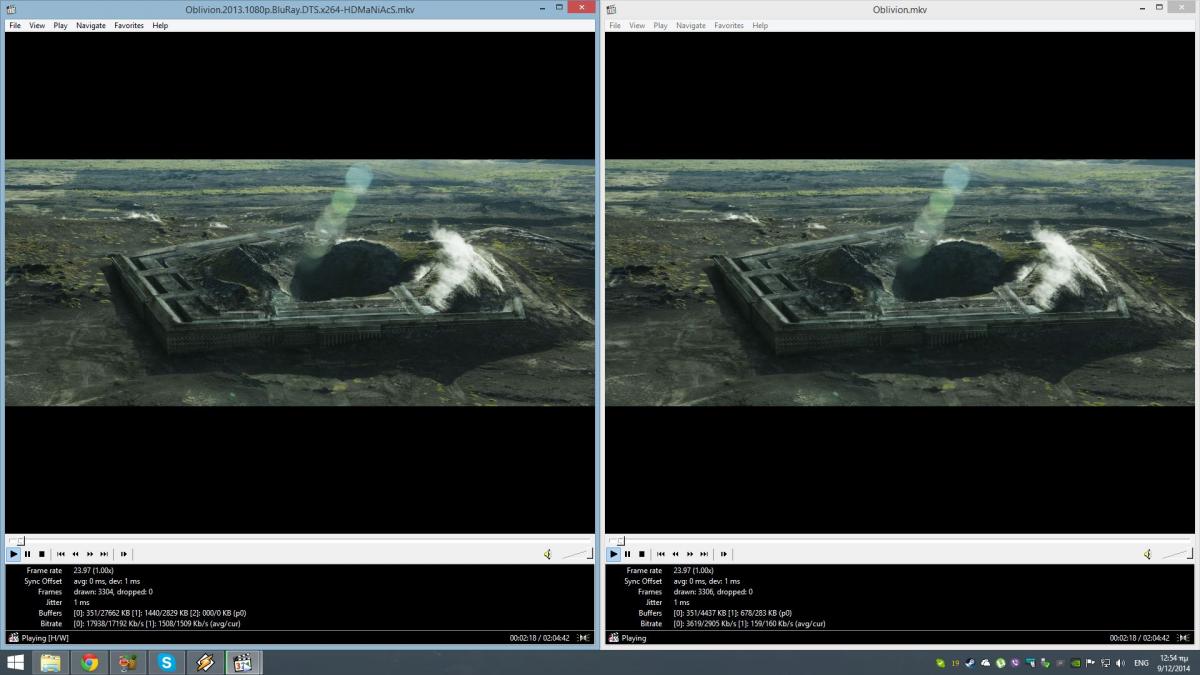Increase playback rate in right Oblivion.mkv window
The width and height of the screenshot is (1200, 675).
[690, 554]
